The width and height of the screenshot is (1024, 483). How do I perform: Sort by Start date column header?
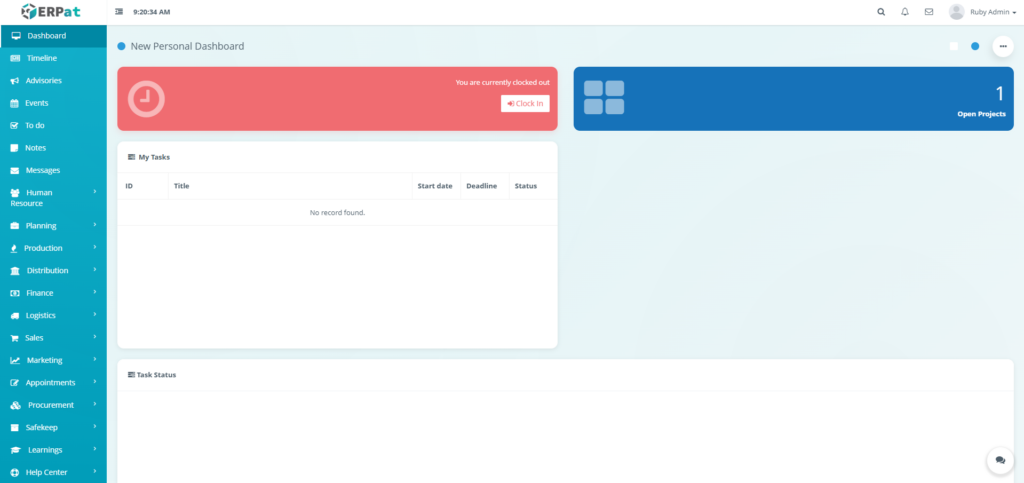tap(435, 186)
